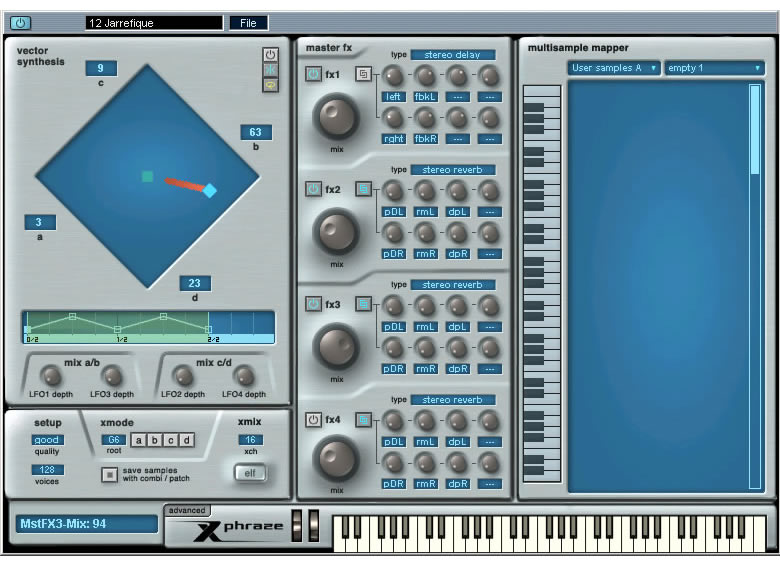780x566 pixels.
Task: Click the xmix elf button
Action: click(x=250, y=473)
